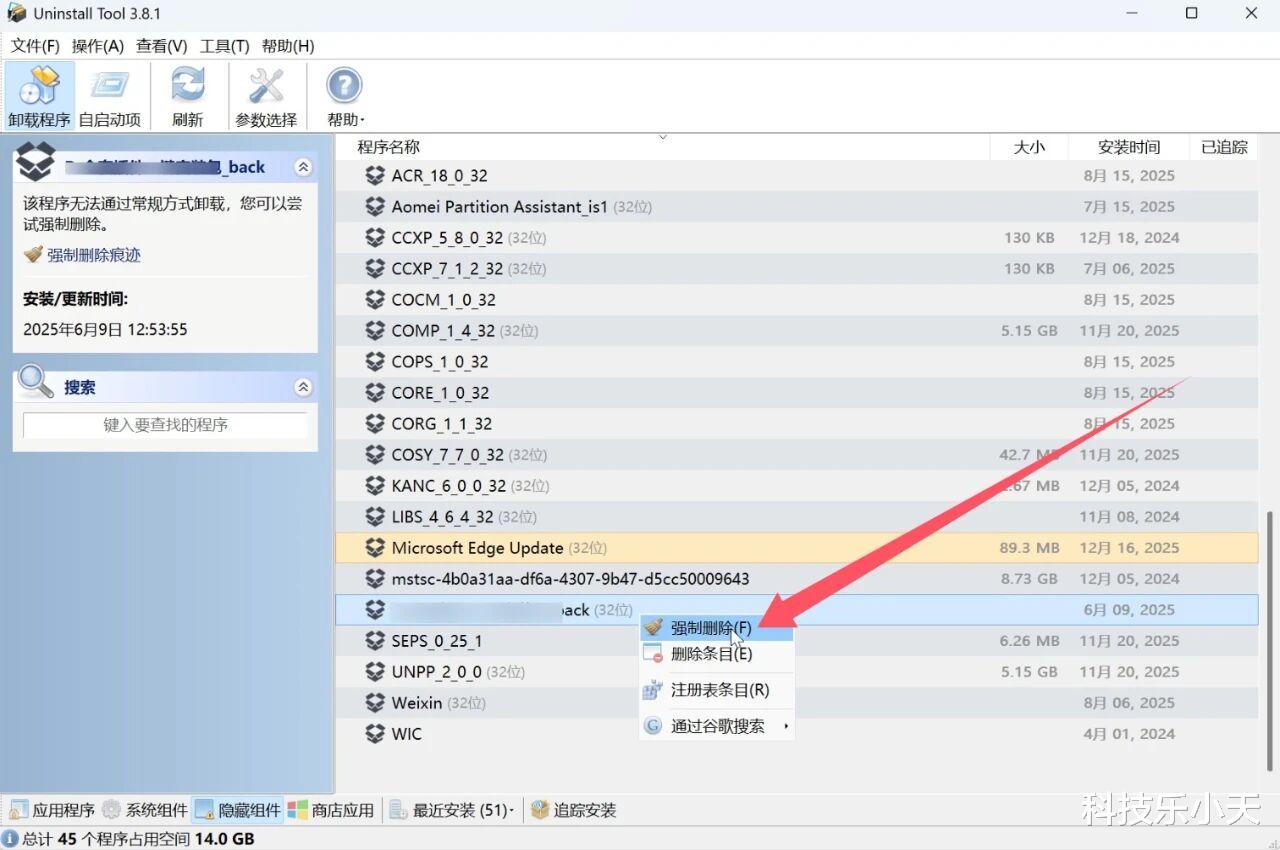Select the SEPS_0_25_1 name text

(x=437, y=641)
